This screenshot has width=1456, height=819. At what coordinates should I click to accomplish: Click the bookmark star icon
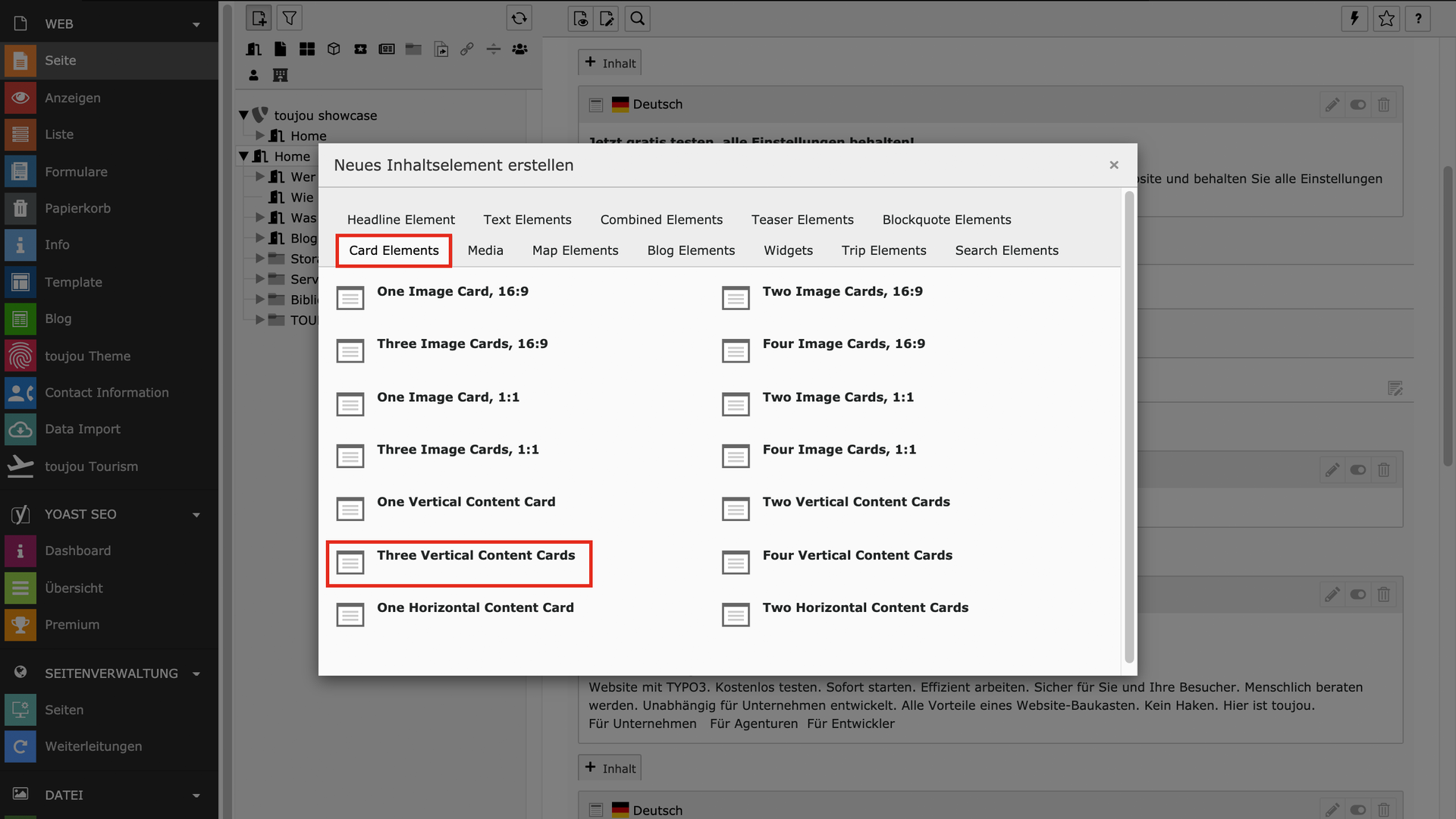tap(1386, 18)
